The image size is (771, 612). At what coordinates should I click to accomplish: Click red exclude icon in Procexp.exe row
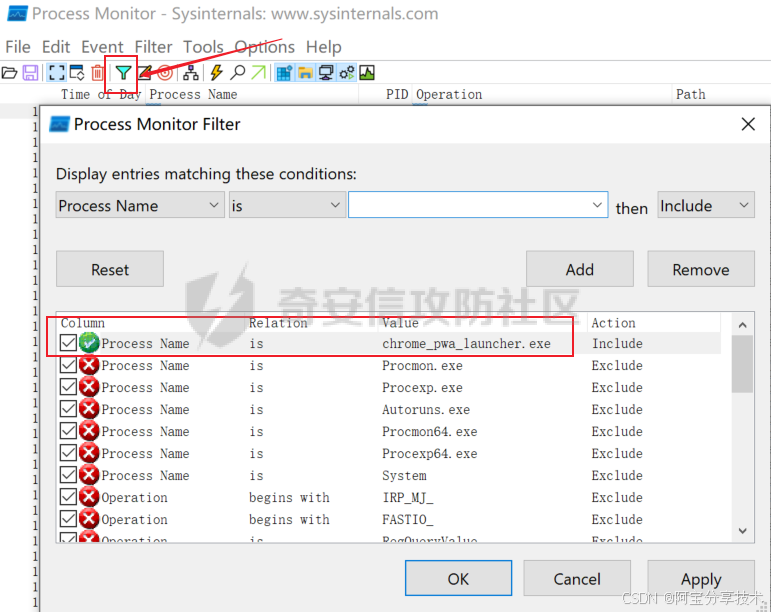(89, 387)
